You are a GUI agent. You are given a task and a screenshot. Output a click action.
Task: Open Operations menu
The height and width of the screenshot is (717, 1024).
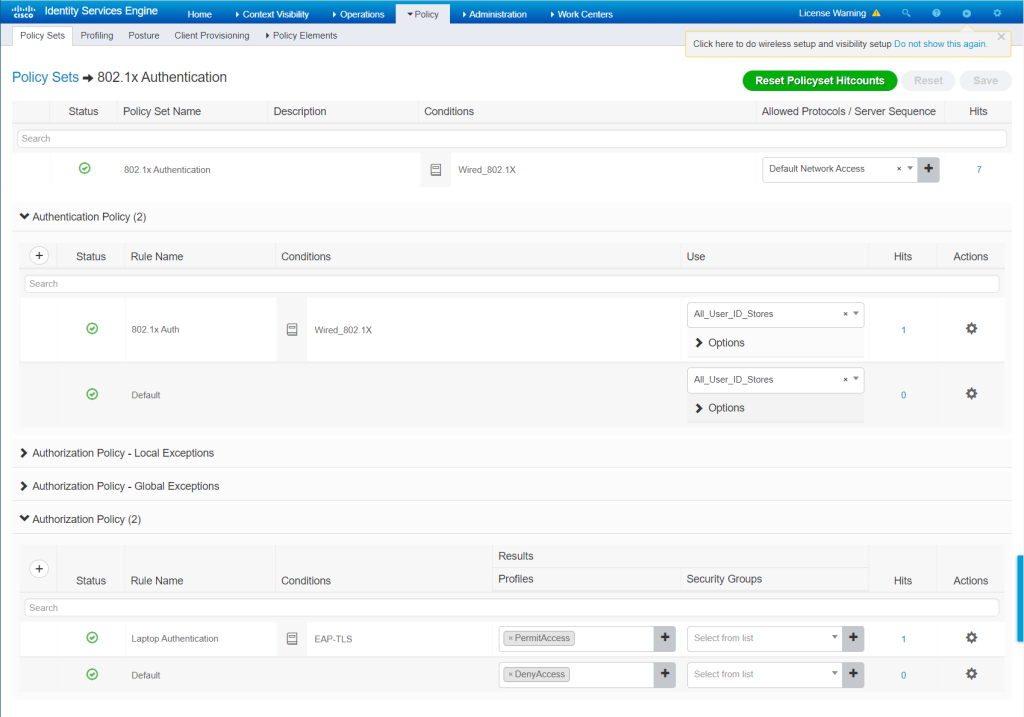point(359,14)
